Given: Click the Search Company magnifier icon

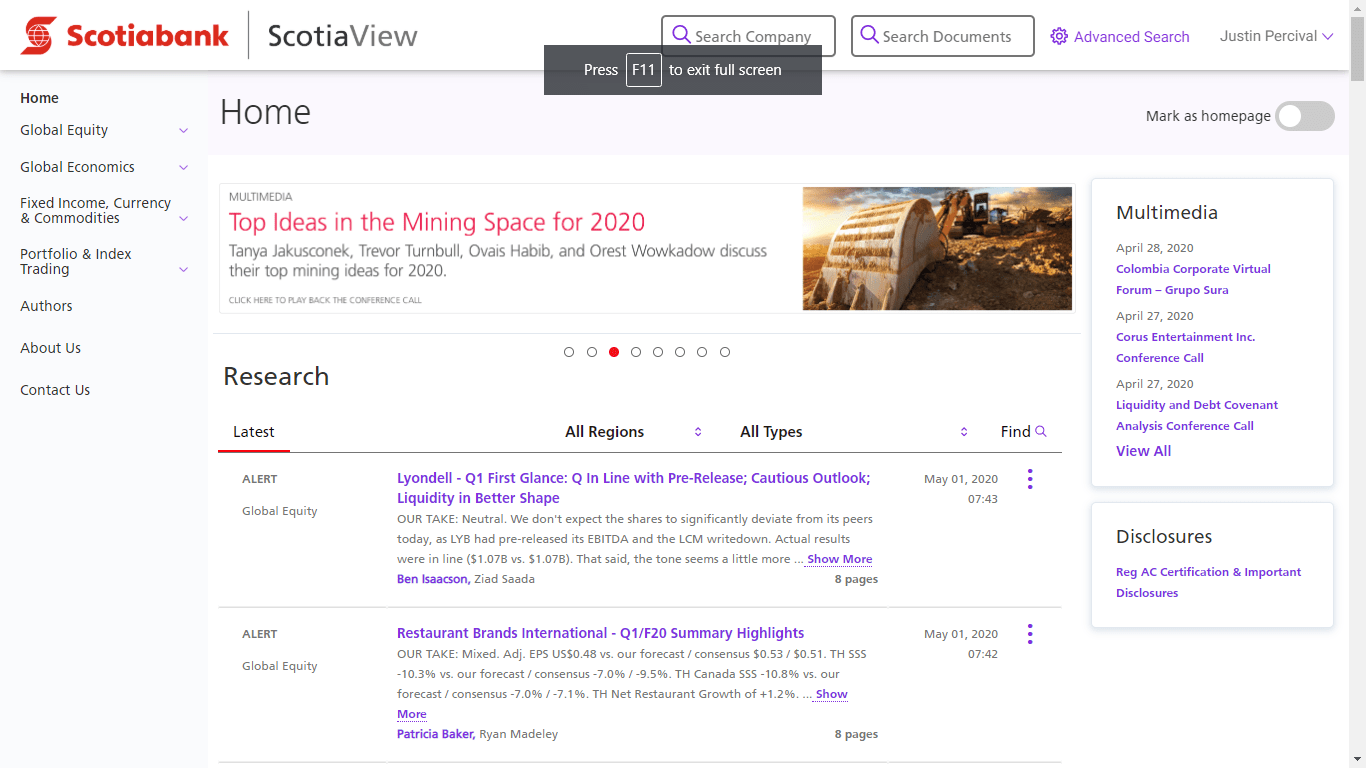Looking at the screenshot, I should coord(681,35).
